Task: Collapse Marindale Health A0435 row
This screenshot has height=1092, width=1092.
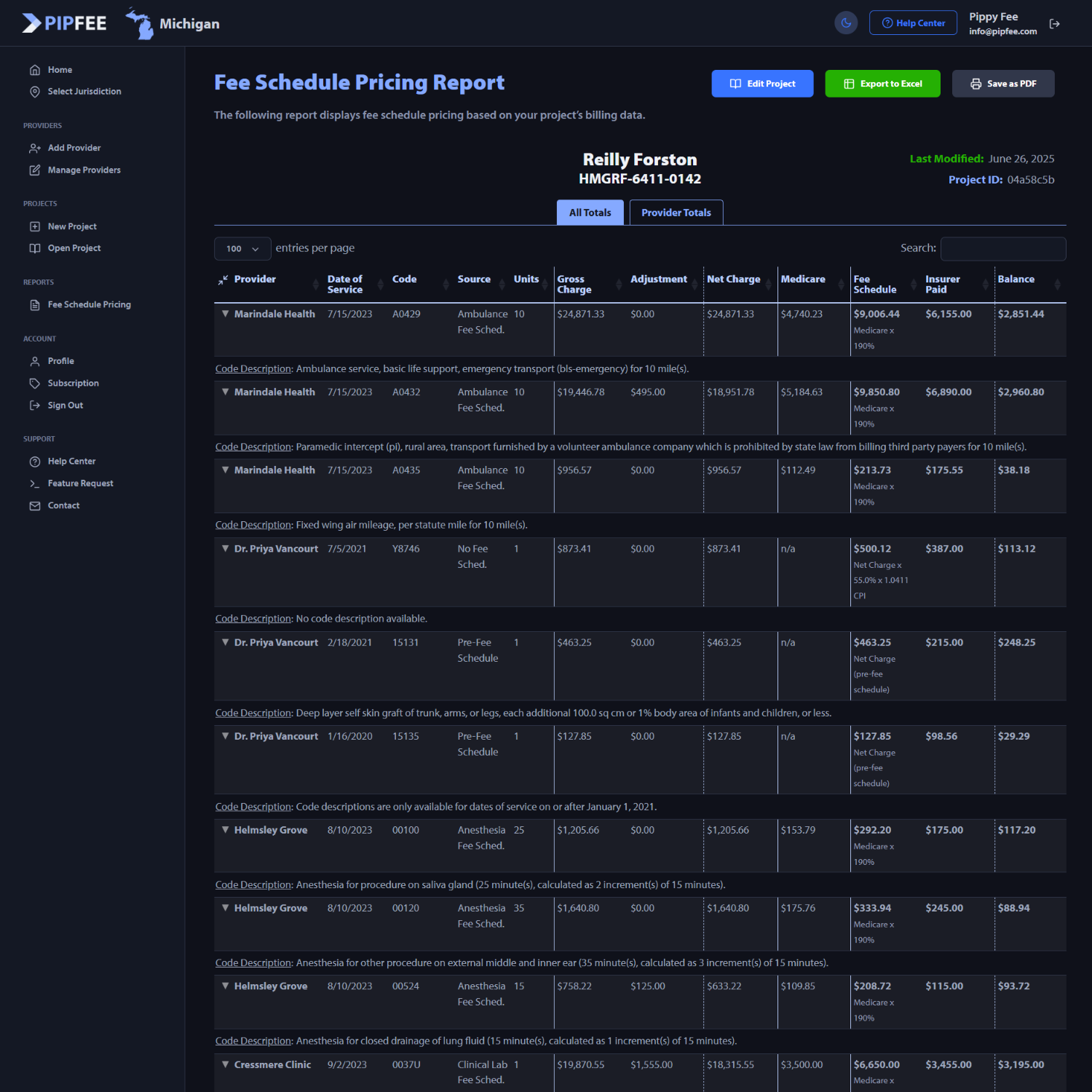Action: pyautogui.click(x=226, y=470)
